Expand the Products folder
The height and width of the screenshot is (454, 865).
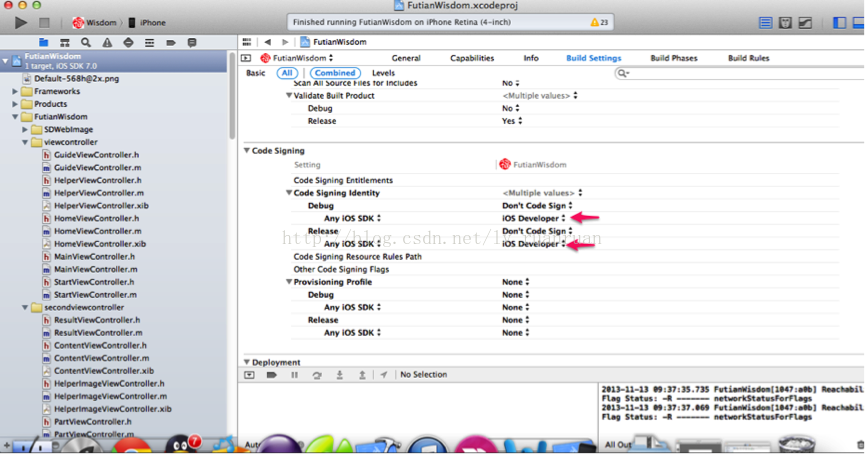pyautogui.click(x=15, y=104)
